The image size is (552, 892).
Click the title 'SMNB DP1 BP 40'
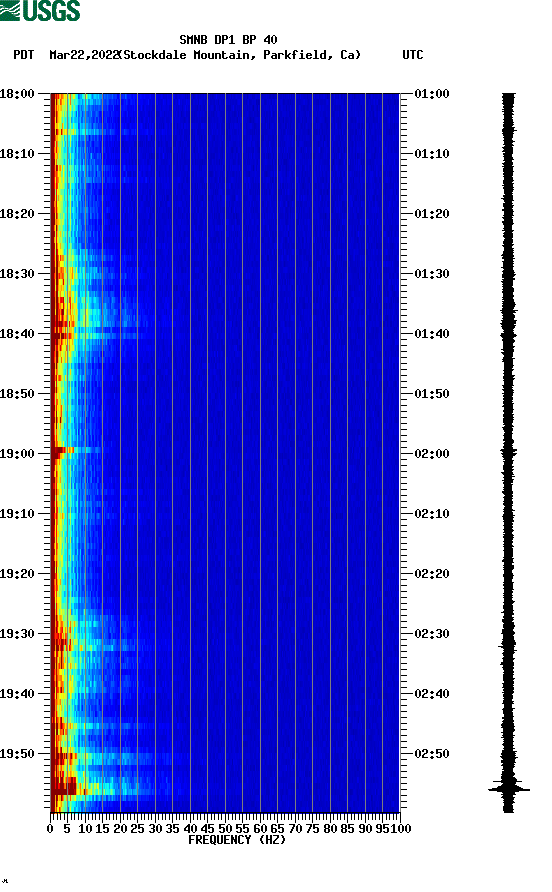228,40
